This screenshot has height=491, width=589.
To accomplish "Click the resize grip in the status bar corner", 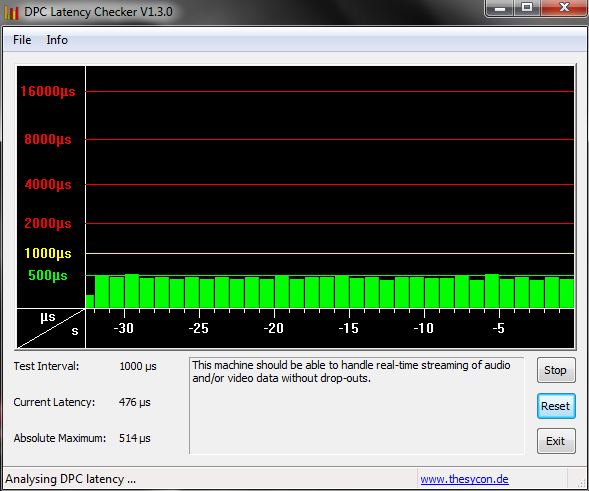I will tap(581, 483).
